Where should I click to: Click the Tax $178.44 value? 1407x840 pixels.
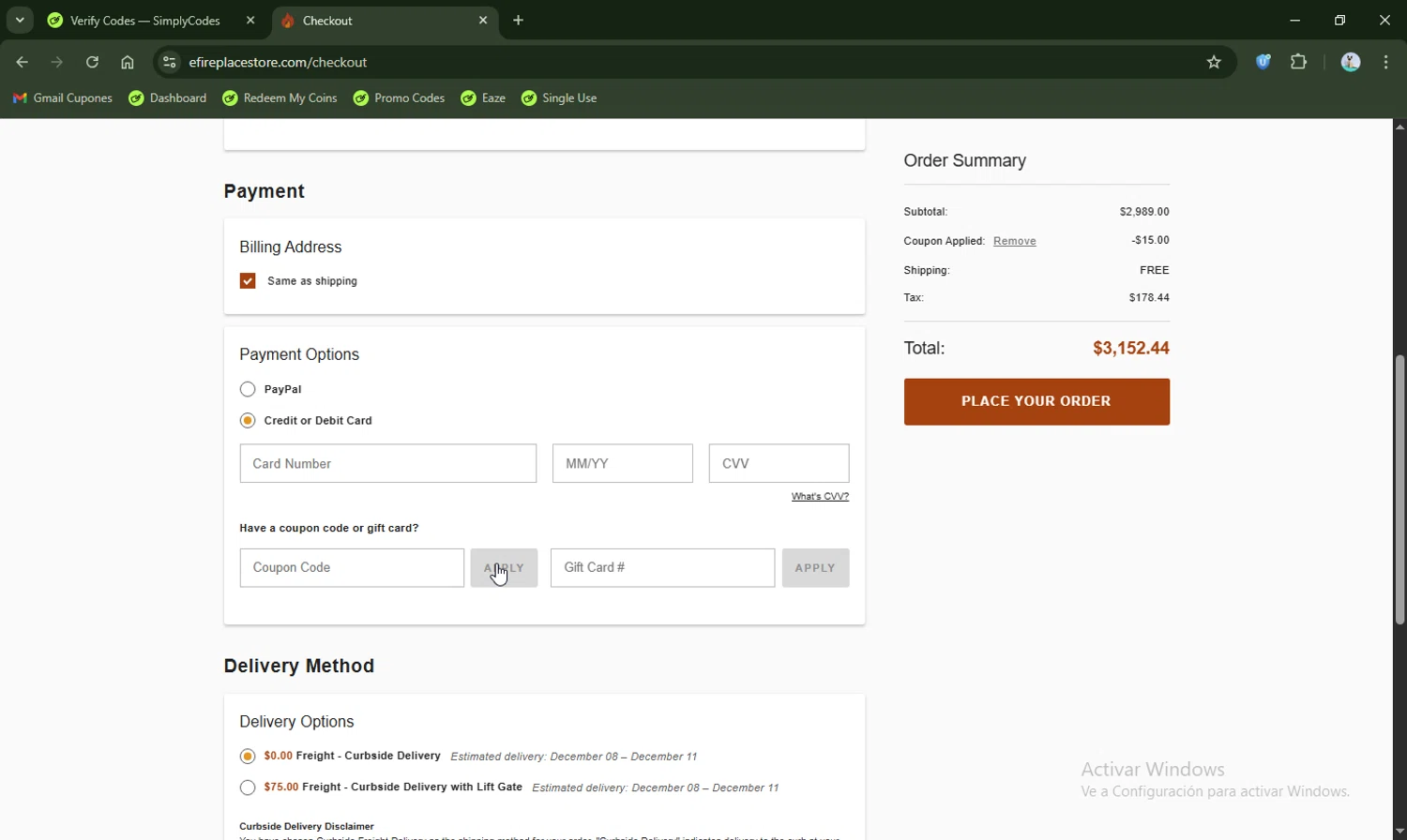pos(1149,298)
